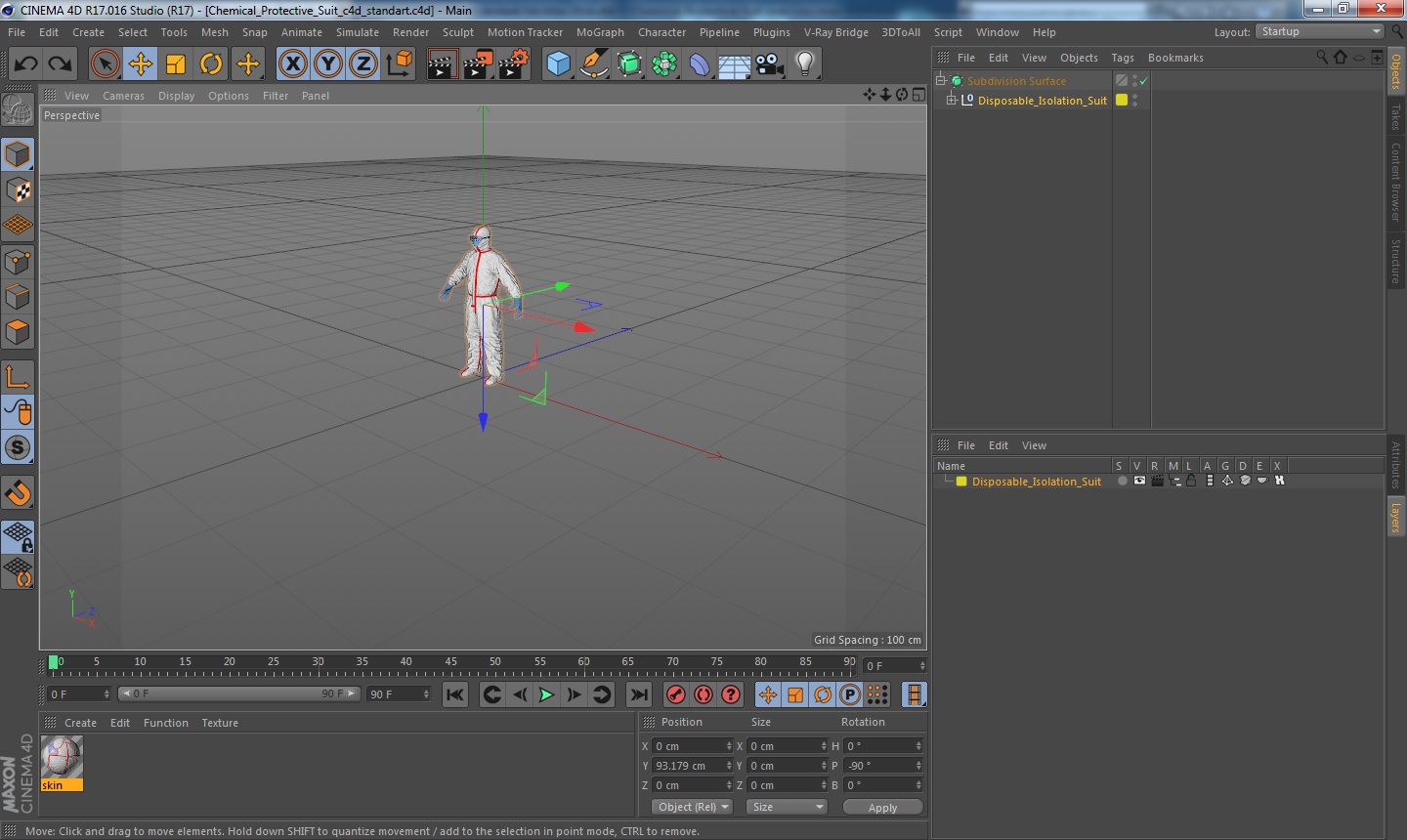This screenshot has width=1407, height=840.
Task: Open the Sculpt menu
Action: (x=458, y=32)
